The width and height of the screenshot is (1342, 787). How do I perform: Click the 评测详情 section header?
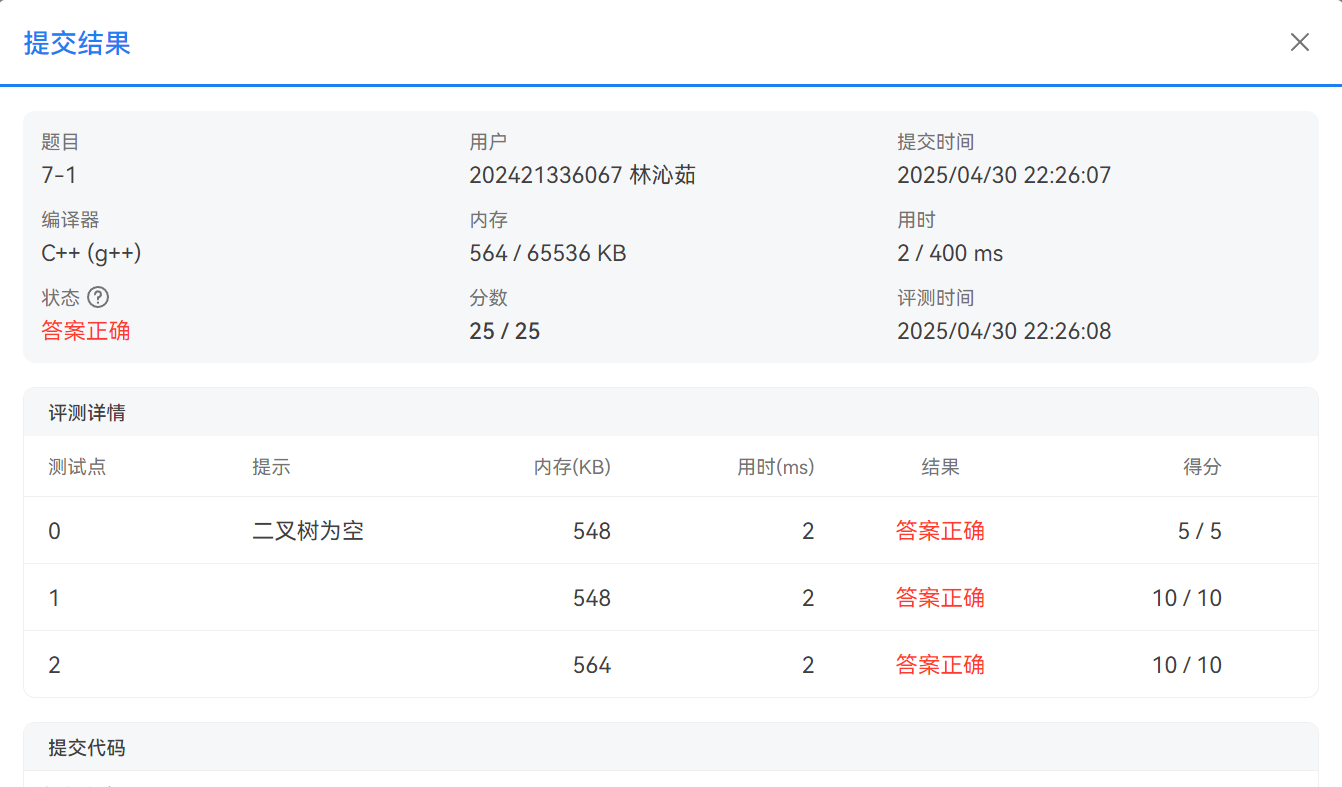click(87, 413)
